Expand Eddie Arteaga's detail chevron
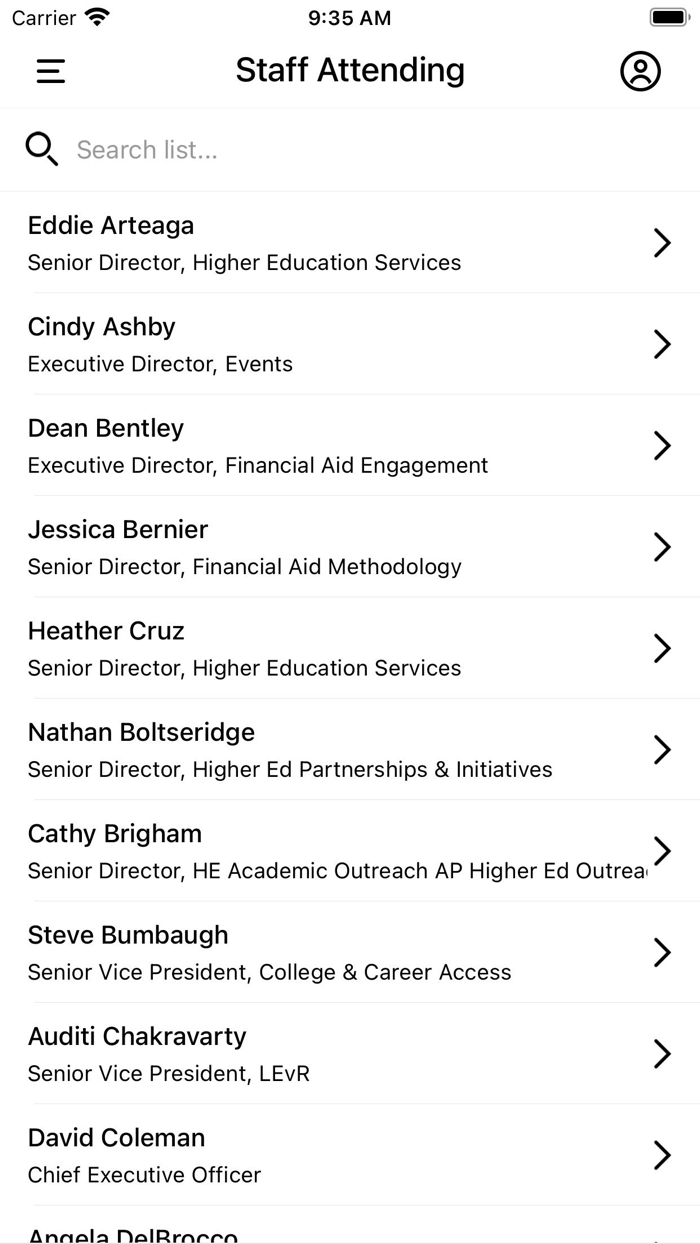 point(662,242)
